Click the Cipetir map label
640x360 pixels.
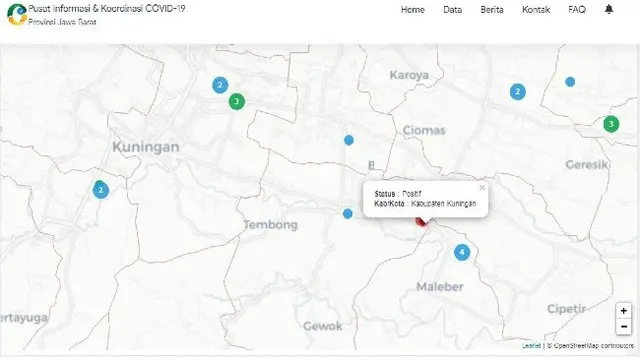pos(567,309)
